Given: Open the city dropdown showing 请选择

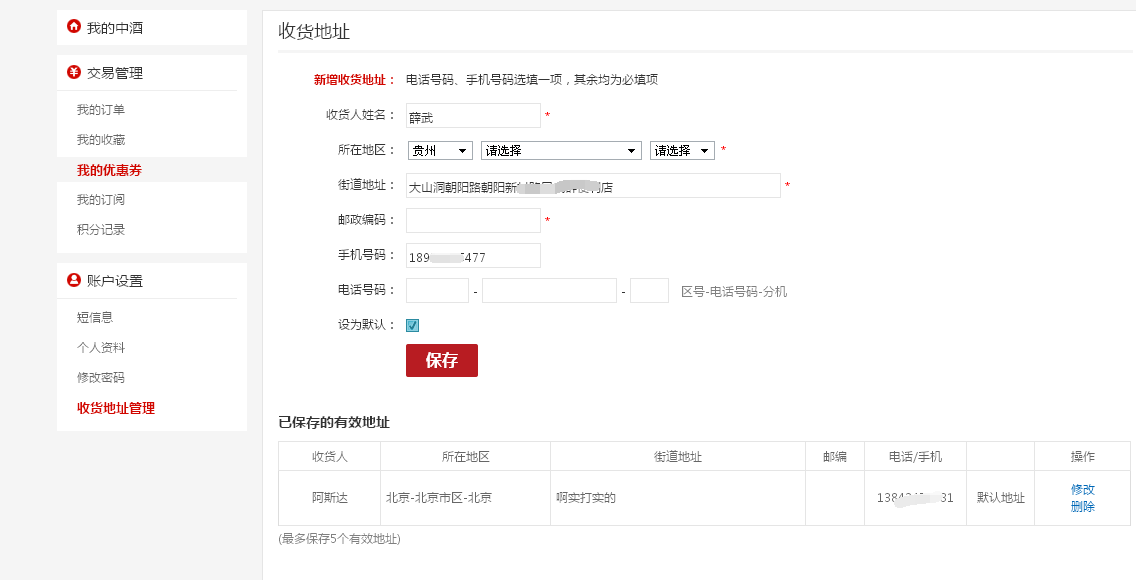Looking at the screenshot, I should 561,151.
